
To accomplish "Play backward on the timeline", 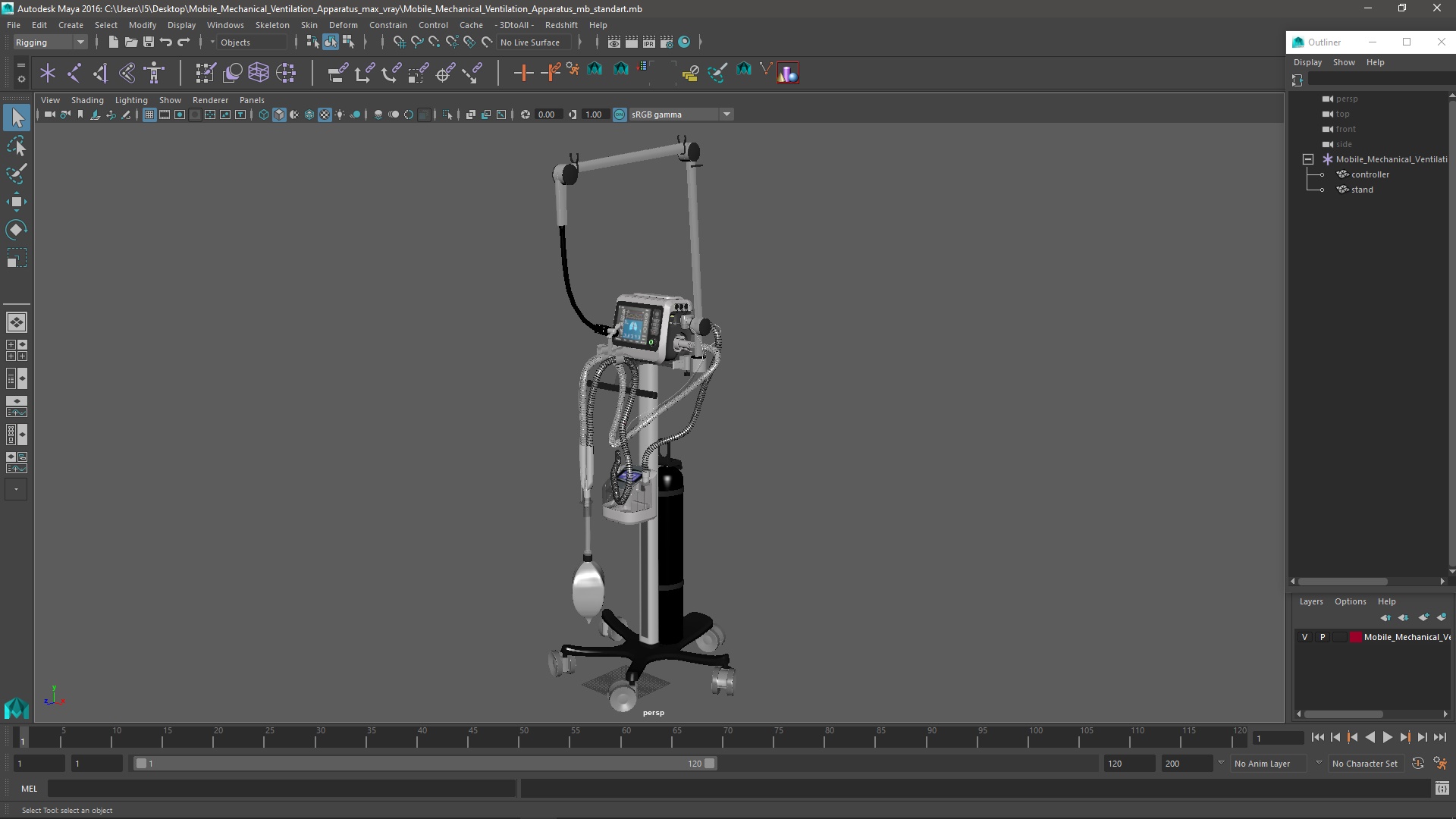I will pyautogui.click(x=1370, y=737).
